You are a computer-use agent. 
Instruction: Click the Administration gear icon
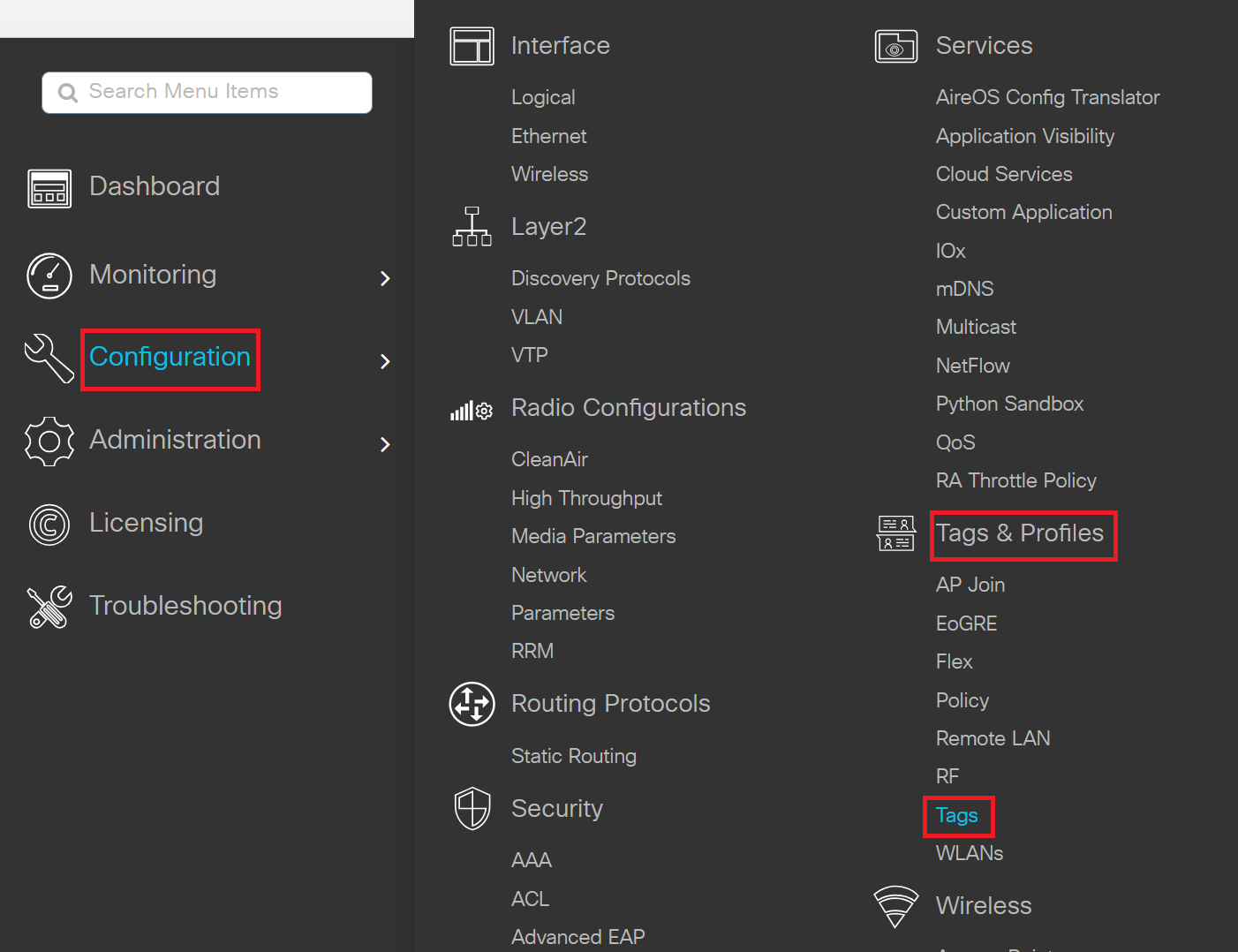pos(49,441)
